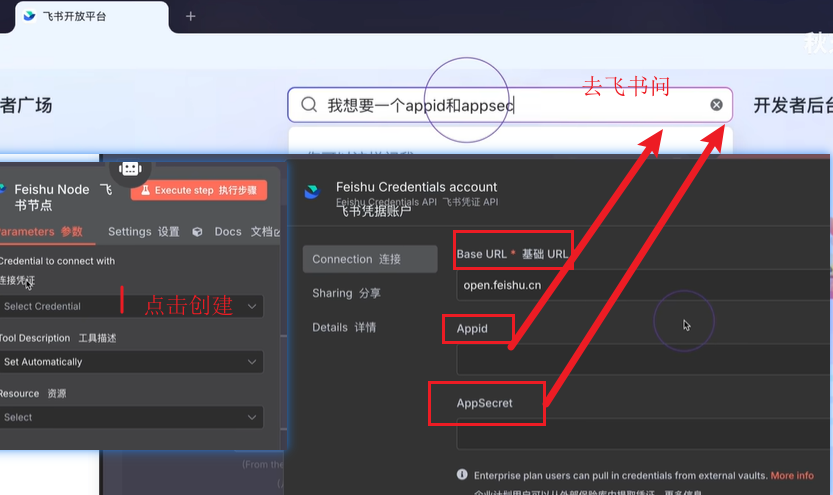Click the Credential to connect with label
The height and width of the screenshot is (495, 833).
pos(57,261)
